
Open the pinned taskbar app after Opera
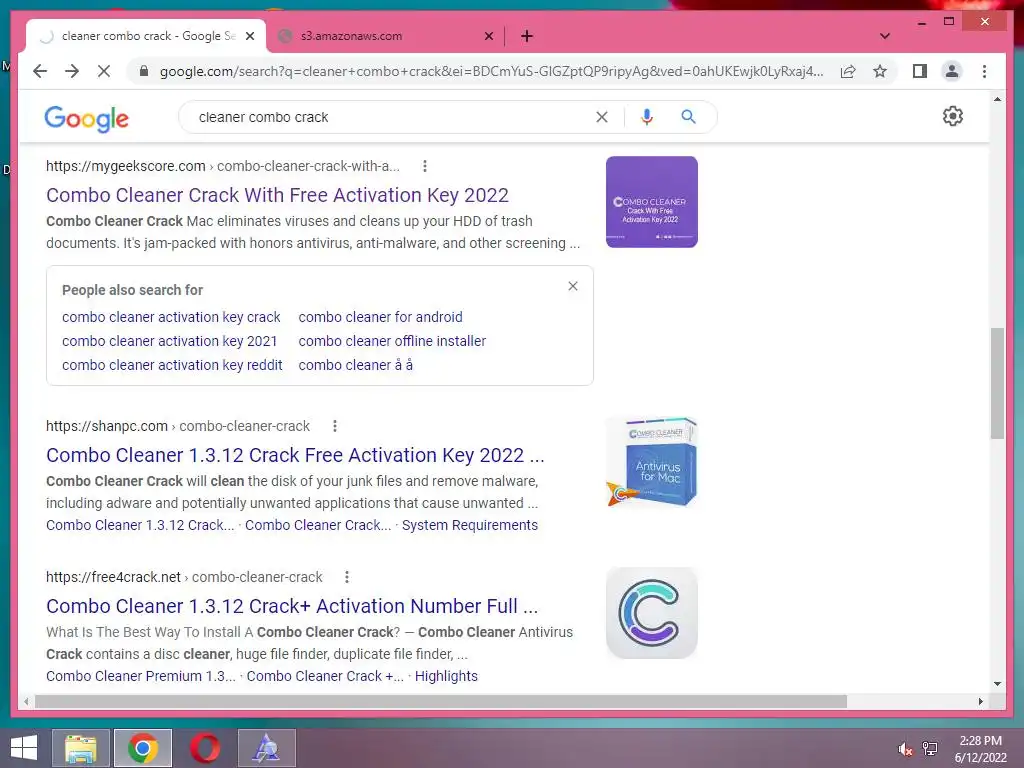pyautogui.click(x=266, y=748)
